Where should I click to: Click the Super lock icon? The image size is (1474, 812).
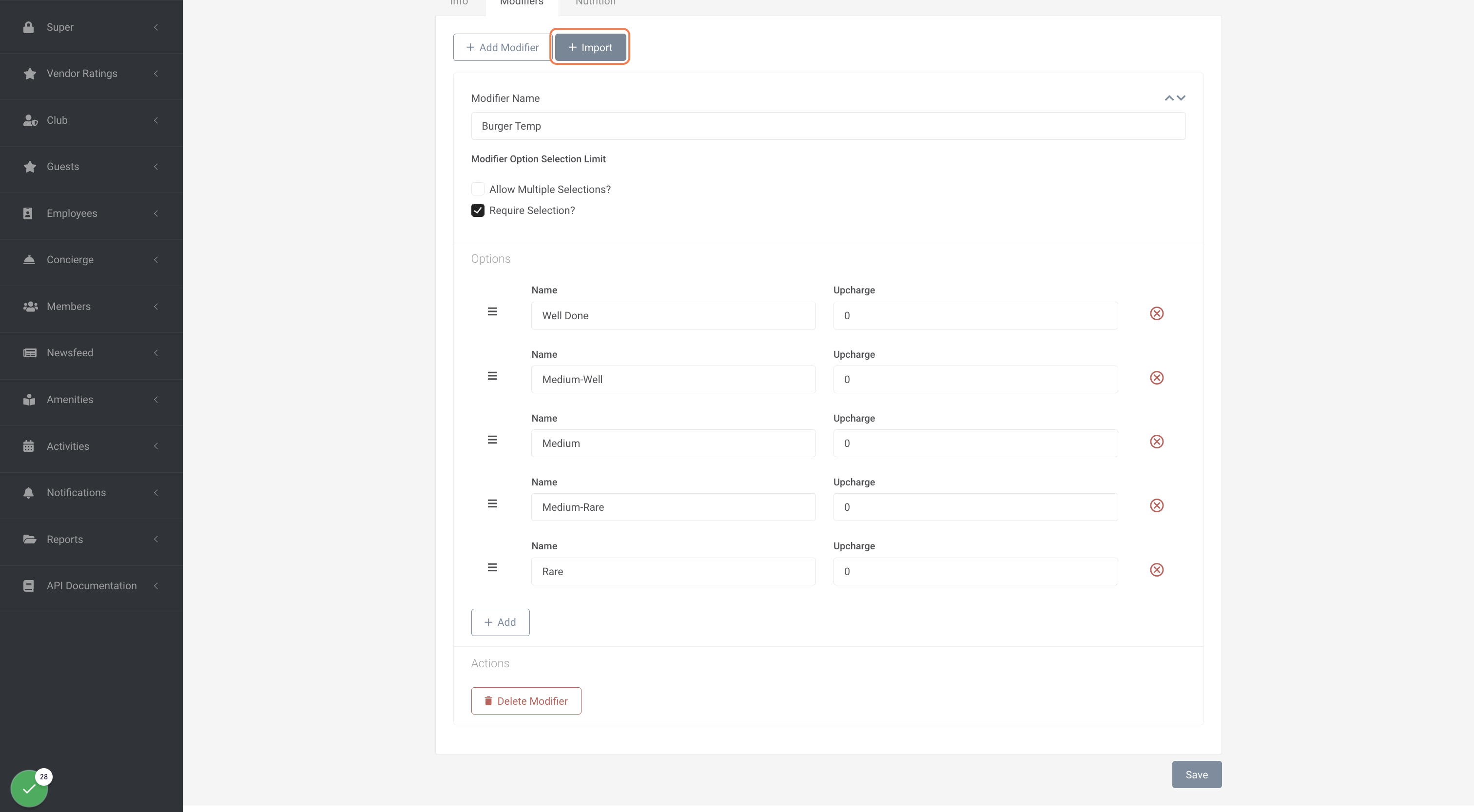29,27
